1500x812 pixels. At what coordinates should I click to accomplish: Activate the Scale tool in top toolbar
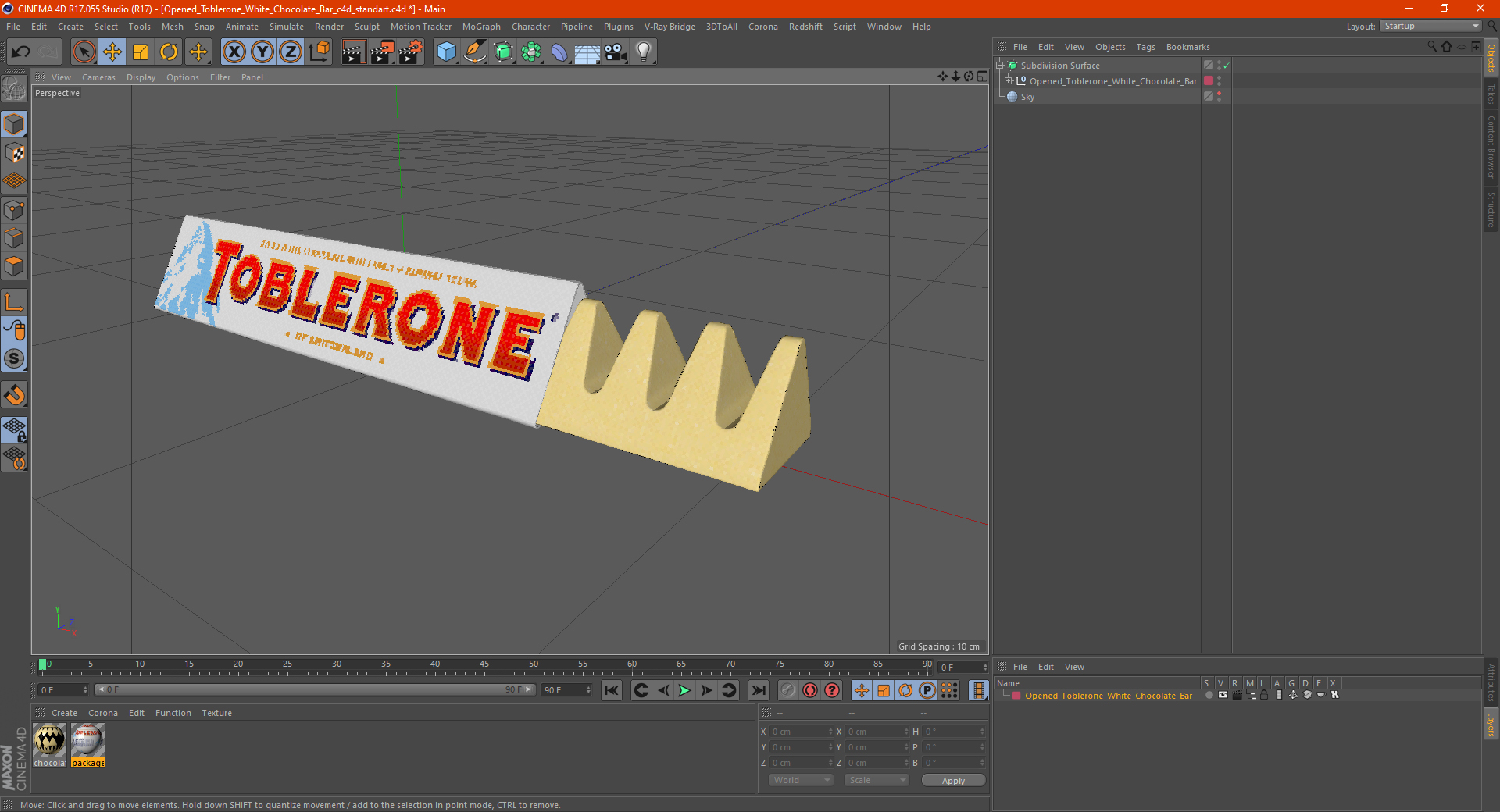pyautogui.click(x=141, y=52)
